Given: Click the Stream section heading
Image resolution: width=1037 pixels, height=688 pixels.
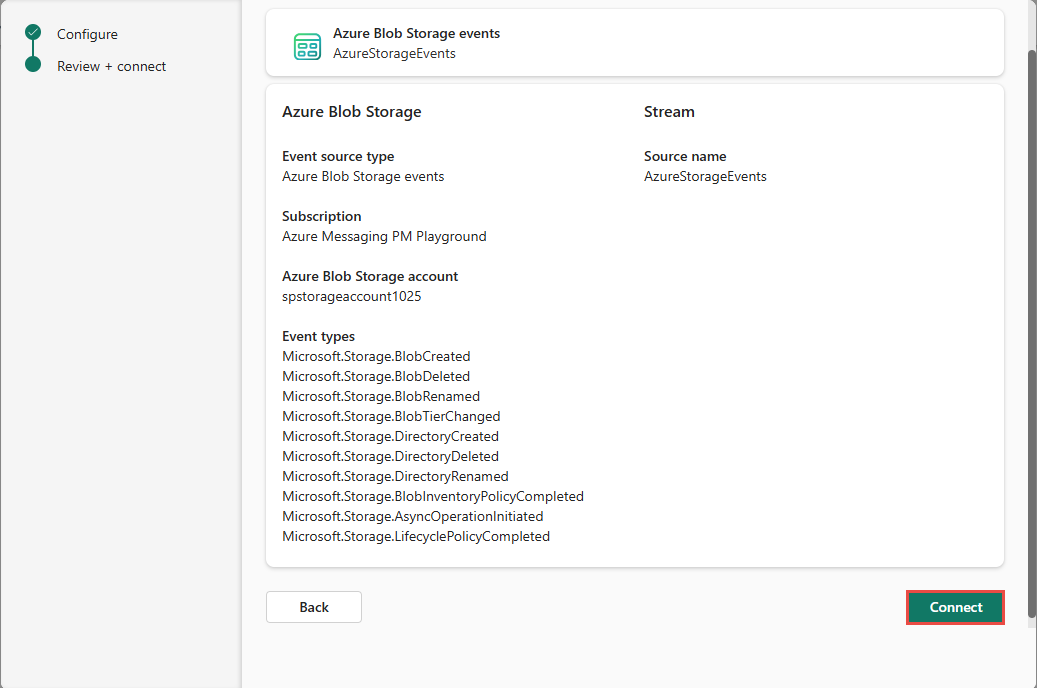Looking at the screenshot, I should coord(669,112).
